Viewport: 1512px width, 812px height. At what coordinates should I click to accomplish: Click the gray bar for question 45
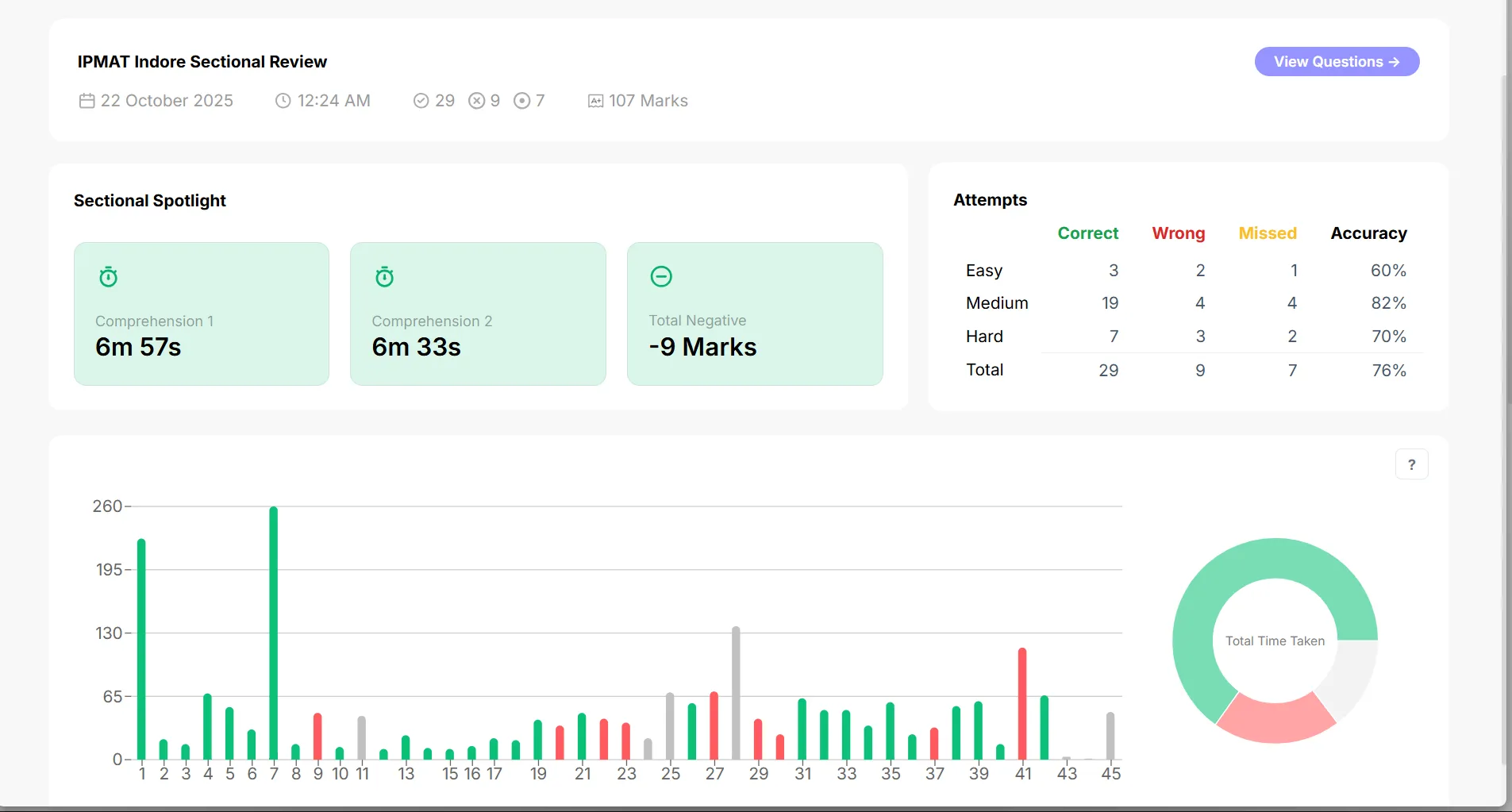point(1110,736)
